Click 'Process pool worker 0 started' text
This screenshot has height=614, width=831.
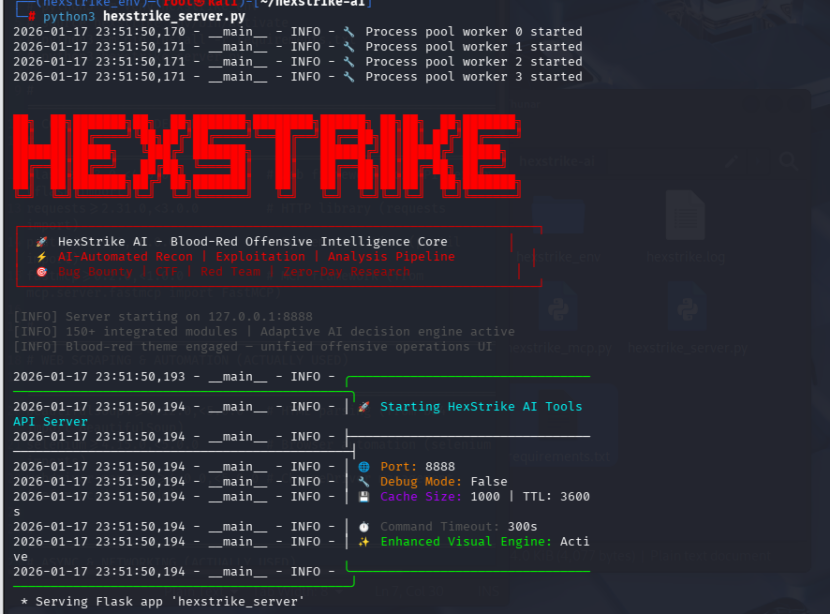tap(474, 32)
